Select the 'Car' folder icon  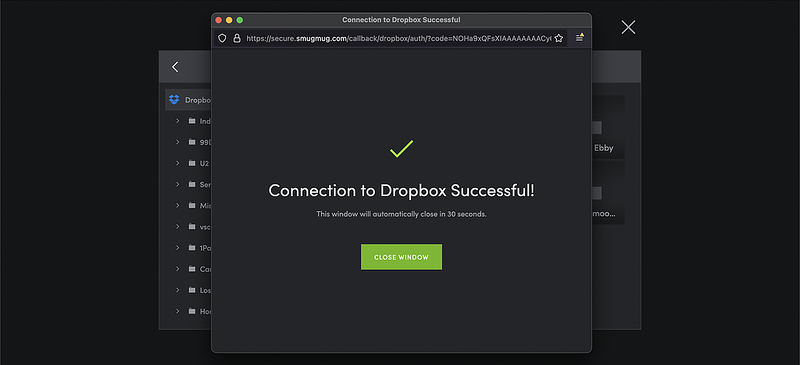[192, 269]
